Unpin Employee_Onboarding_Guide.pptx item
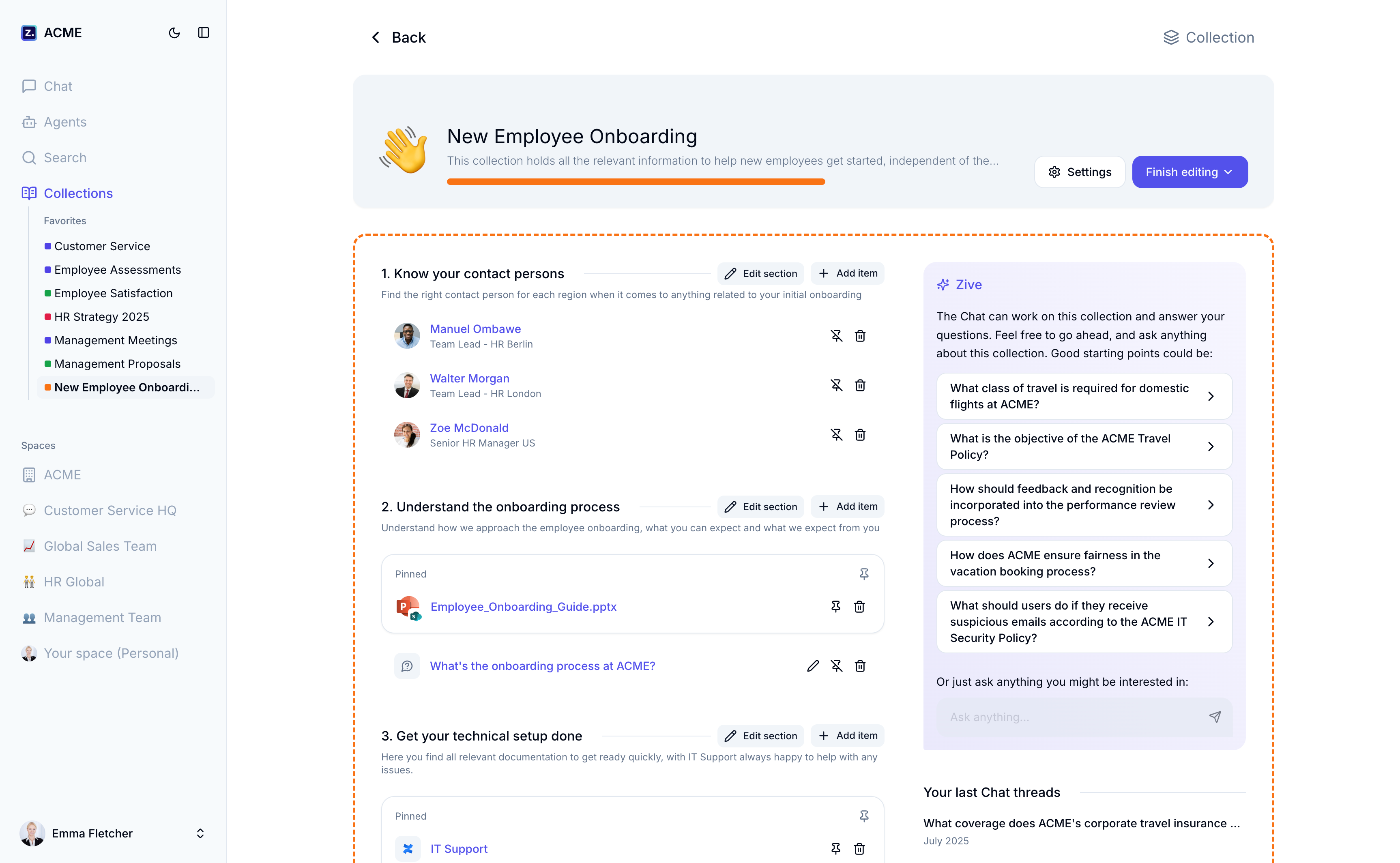Image resolution: width=1400 pixels, height=863 pixels. coord(835,606)
